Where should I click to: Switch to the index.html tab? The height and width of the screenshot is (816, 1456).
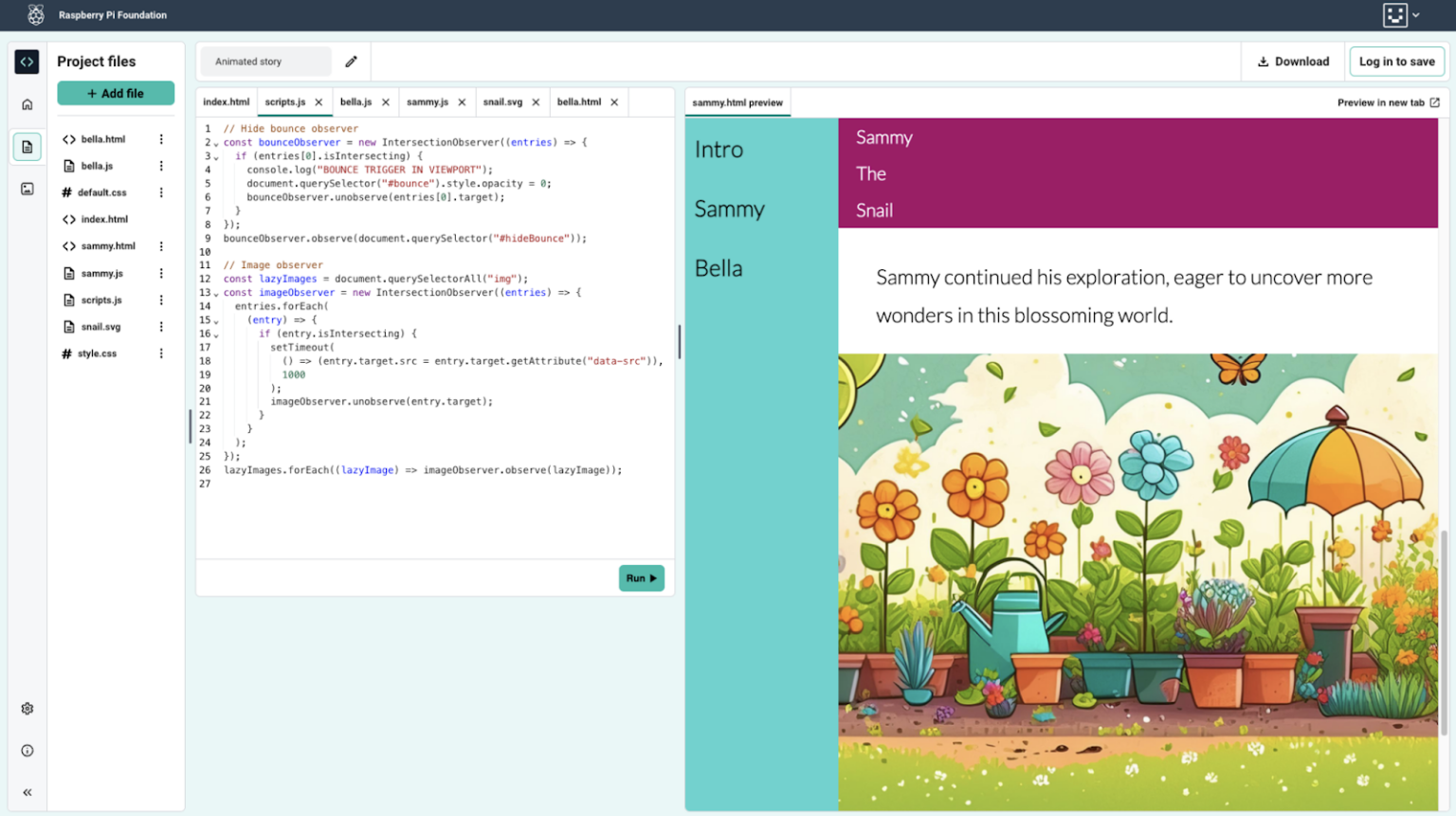[x=227, y=101]
